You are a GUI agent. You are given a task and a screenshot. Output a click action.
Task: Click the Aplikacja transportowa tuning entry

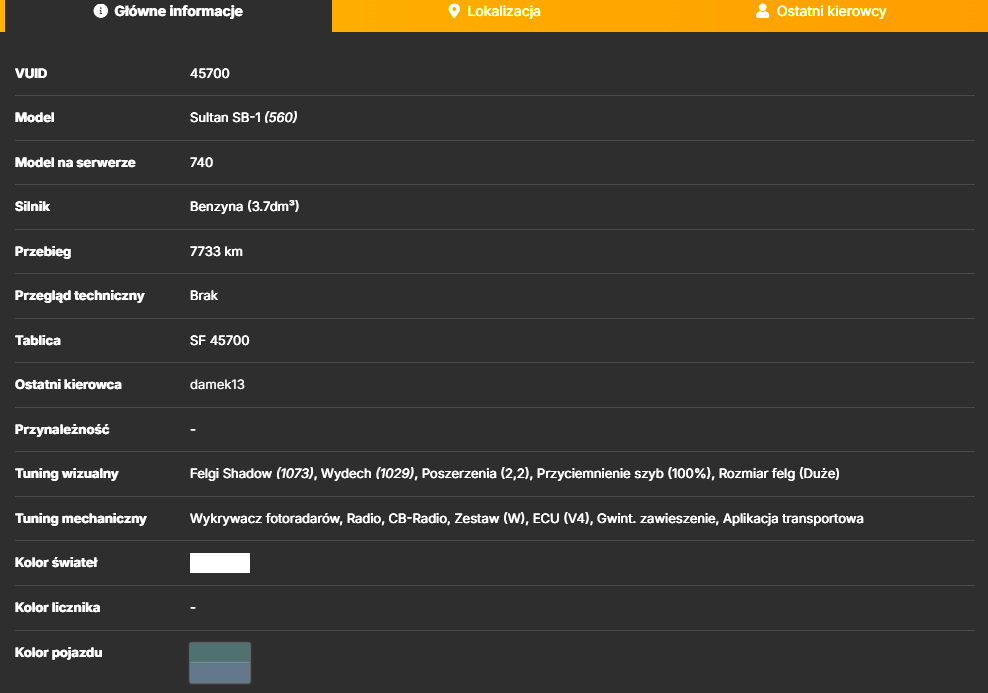(793, 518)
